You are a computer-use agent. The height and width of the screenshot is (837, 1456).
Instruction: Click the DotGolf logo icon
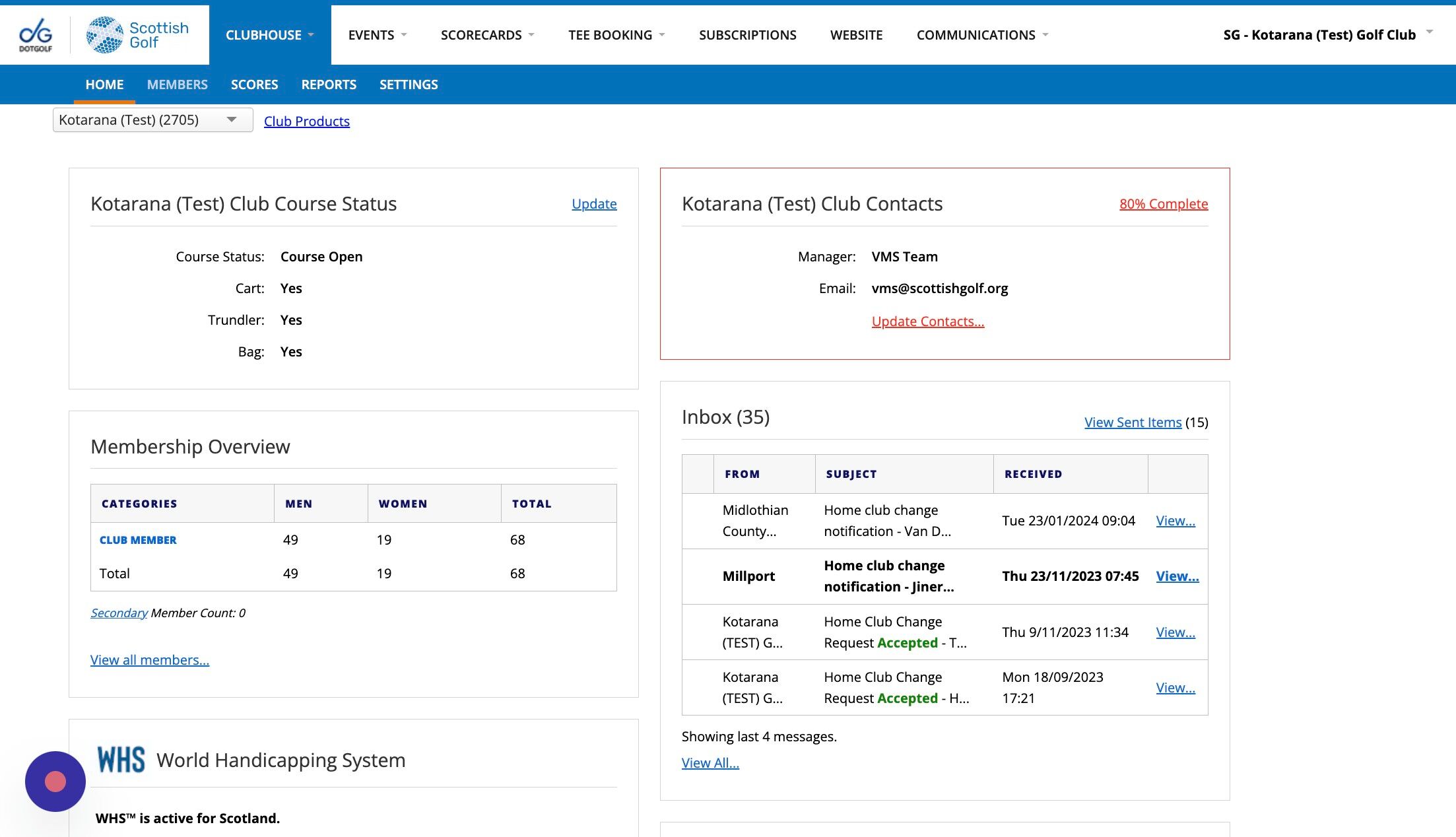pos(36,35)
